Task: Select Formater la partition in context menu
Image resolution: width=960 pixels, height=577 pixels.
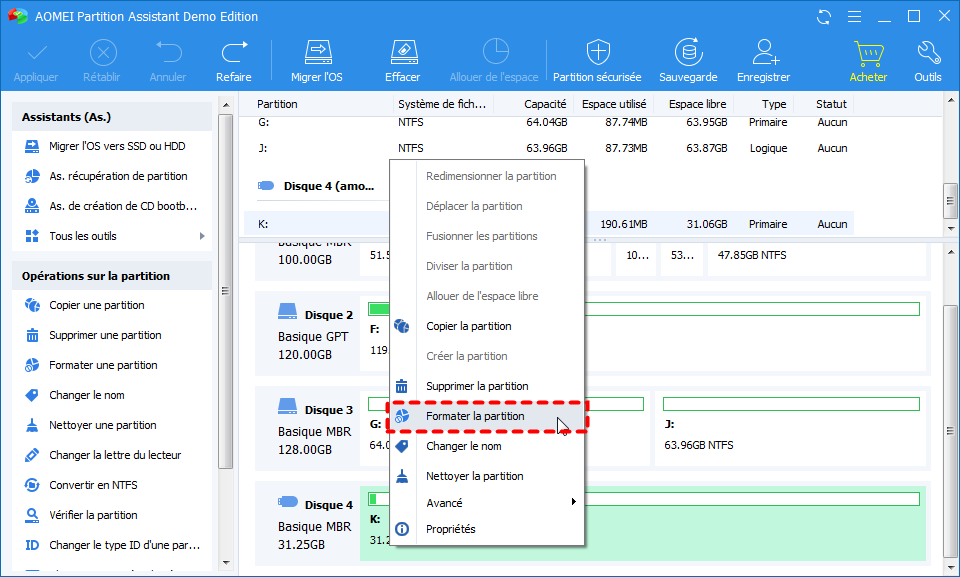Action: [x=475, y=416]
